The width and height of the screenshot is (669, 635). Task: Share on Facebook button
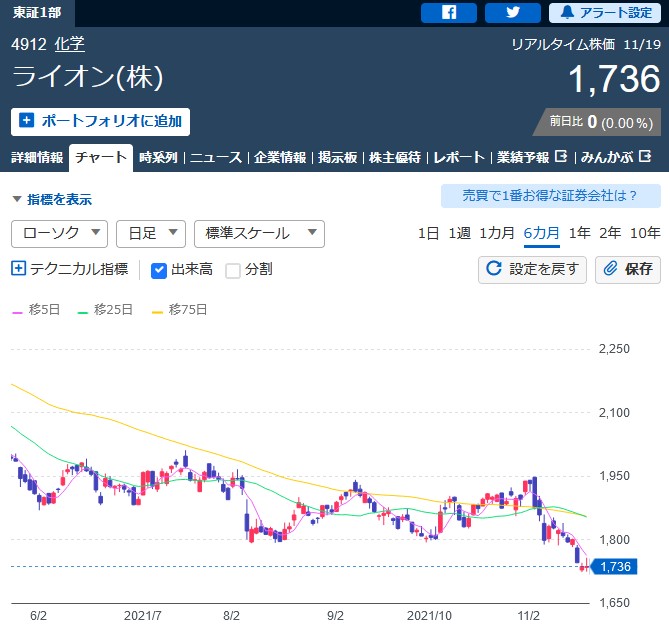coord(448,13)
